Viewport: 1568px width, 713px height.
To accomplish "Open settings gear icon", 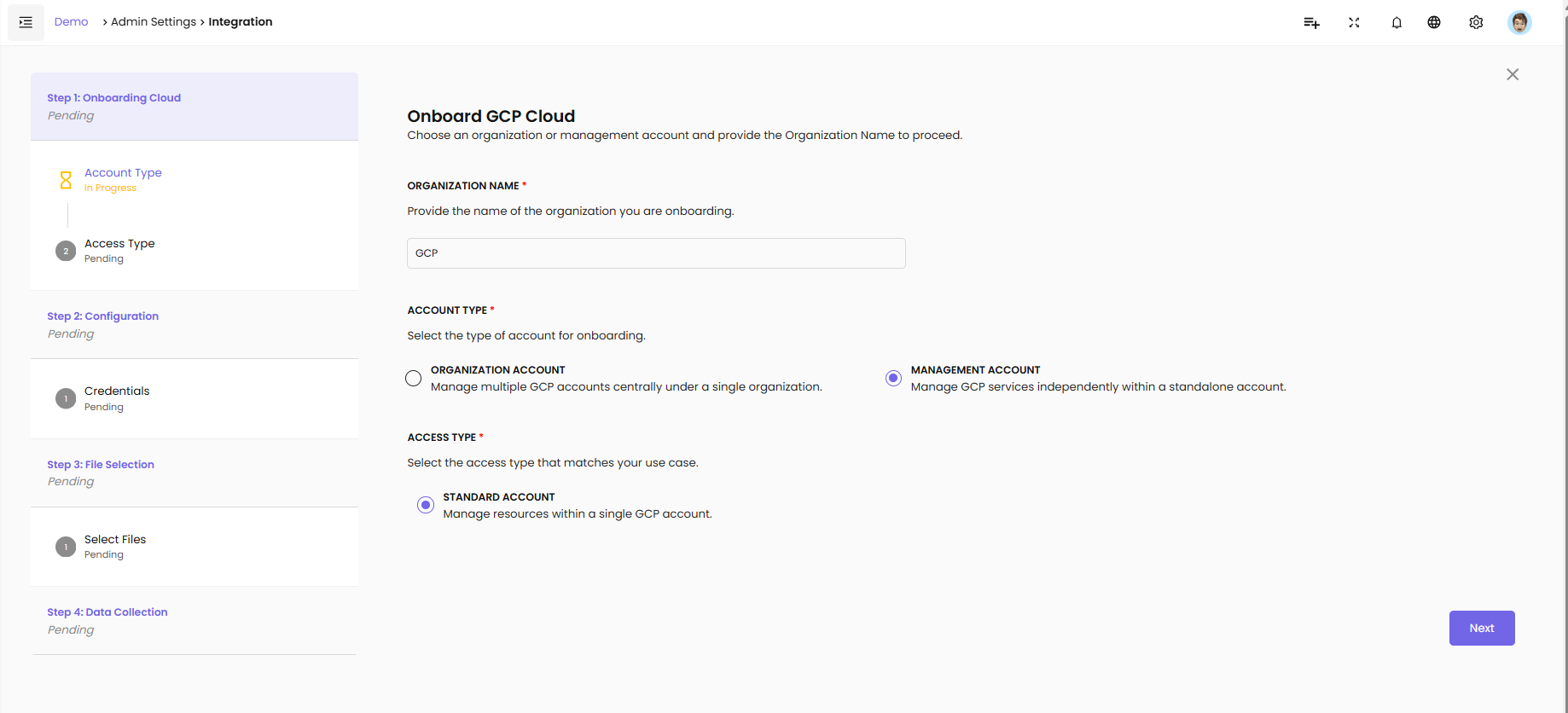I will click(1476, 23).
